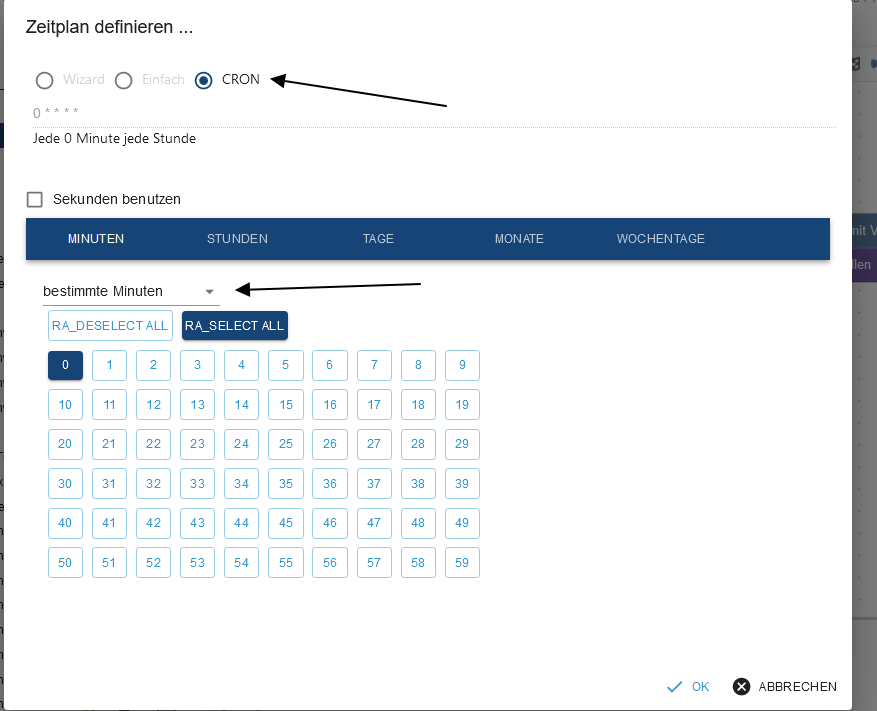Image resolution: width=877 pixels, height=711 pixels.
Task: Open the bestimmte Minuten dropdown
Action: [x=120, y=291]
